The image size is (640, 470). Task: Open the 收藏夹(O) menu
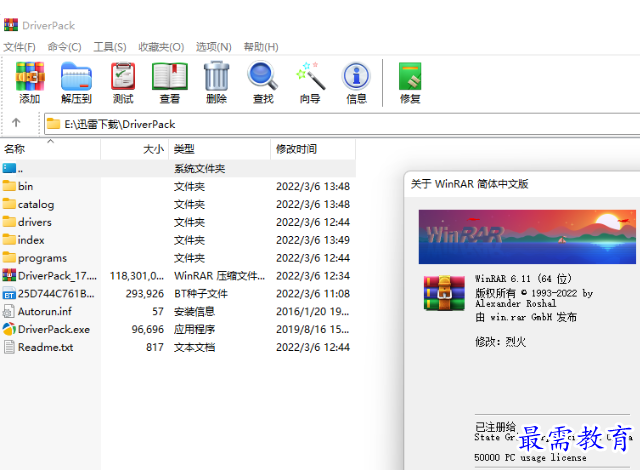(161, 47)
